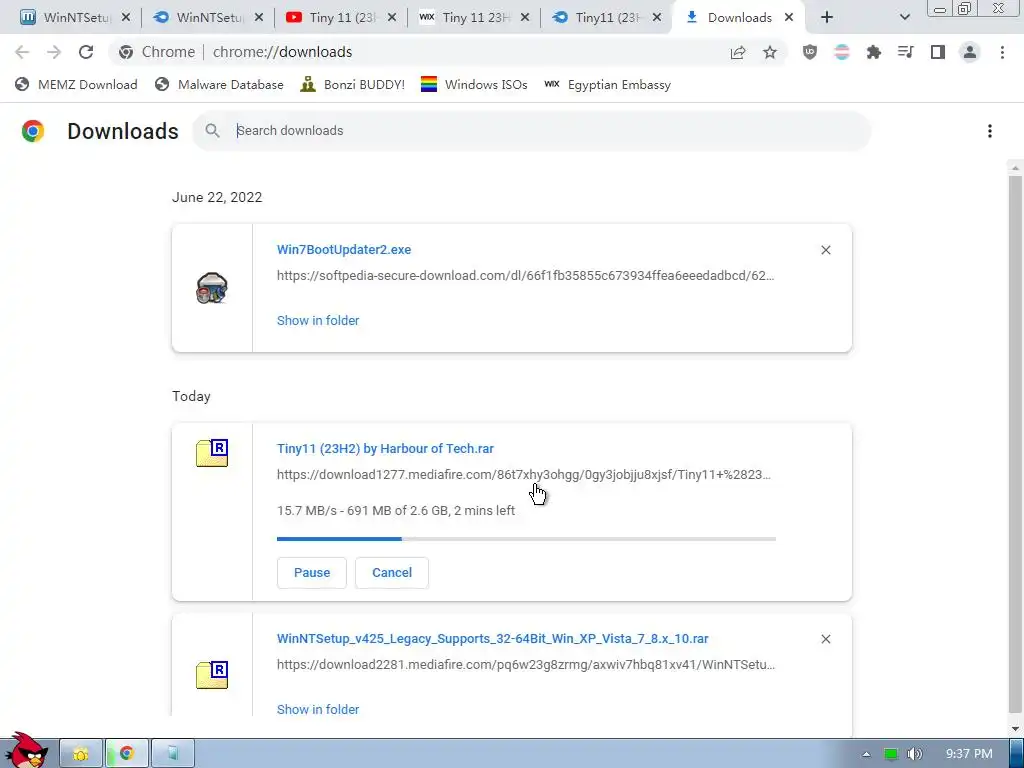Show Win7BootUpdater2.exe in folder
The width and height of the screenshot is (1024, 768).
coord(318,321)
